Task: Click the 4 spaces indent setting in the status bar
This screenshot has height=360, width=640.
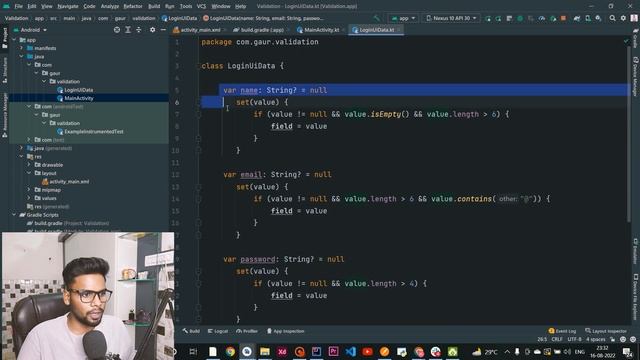Action: click(x=596, y=339)
